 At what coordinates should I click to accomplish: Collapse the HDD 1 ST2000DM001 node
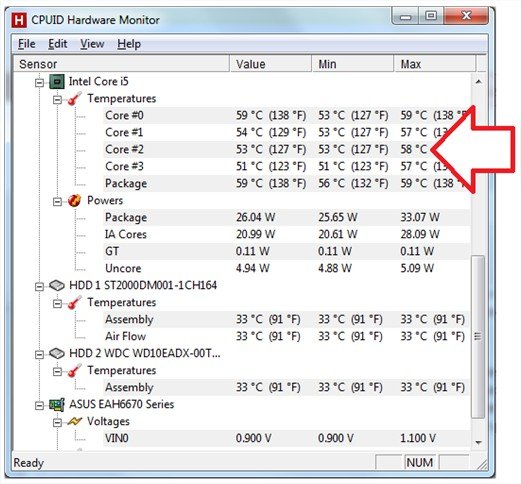(x=39, y=286)
